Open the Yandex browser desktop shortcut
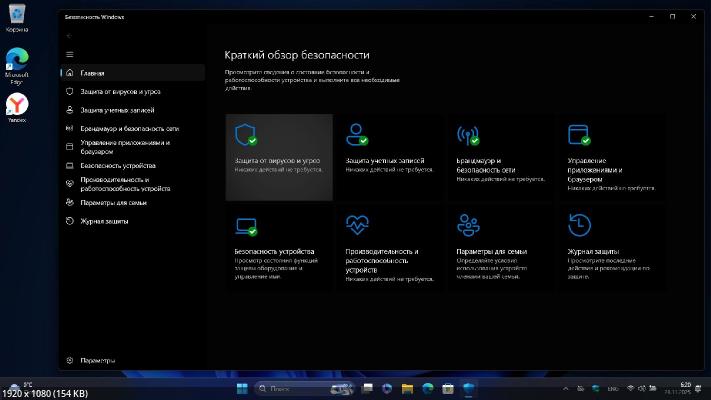711x400 pixels. click(x=17, y=105)
